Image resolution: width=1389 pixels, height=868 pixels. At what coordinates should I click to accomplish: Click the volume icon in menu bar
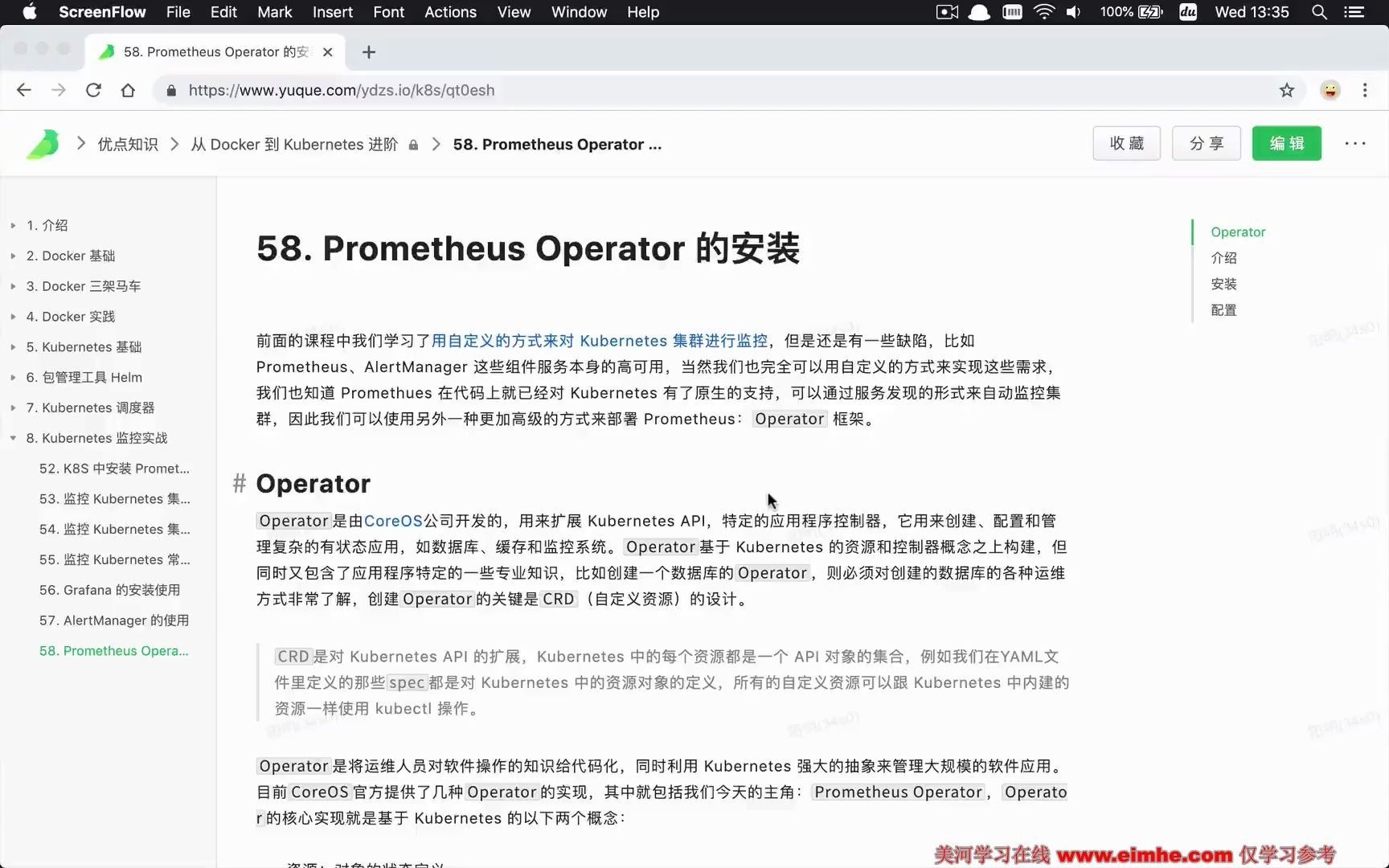(x=1073, y=12)
